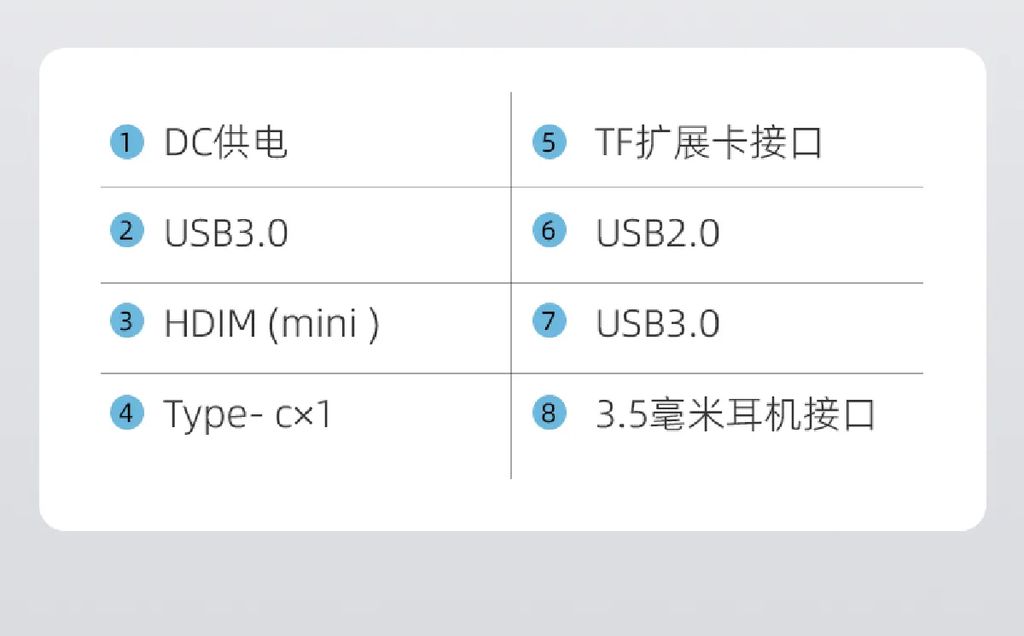
Task: Click the number 7 circle icon
Action: pyautogui.click(x=548, y=322)
